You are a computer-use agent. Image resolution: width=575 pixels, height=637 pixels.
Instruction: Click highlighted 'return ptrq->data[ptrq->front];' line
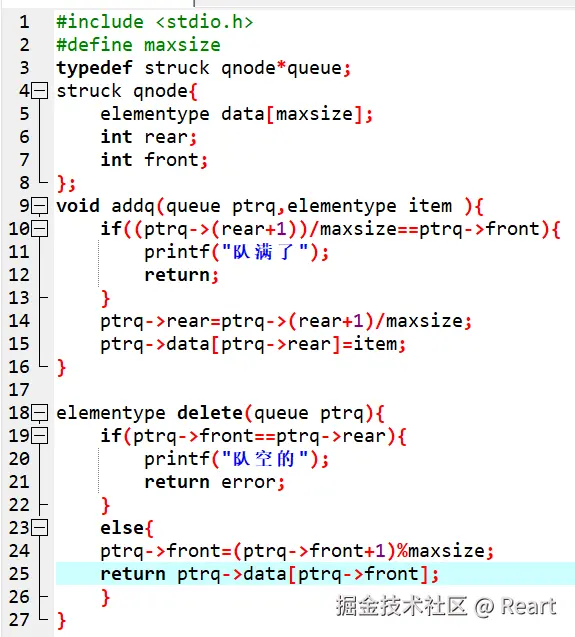(270, 574)
